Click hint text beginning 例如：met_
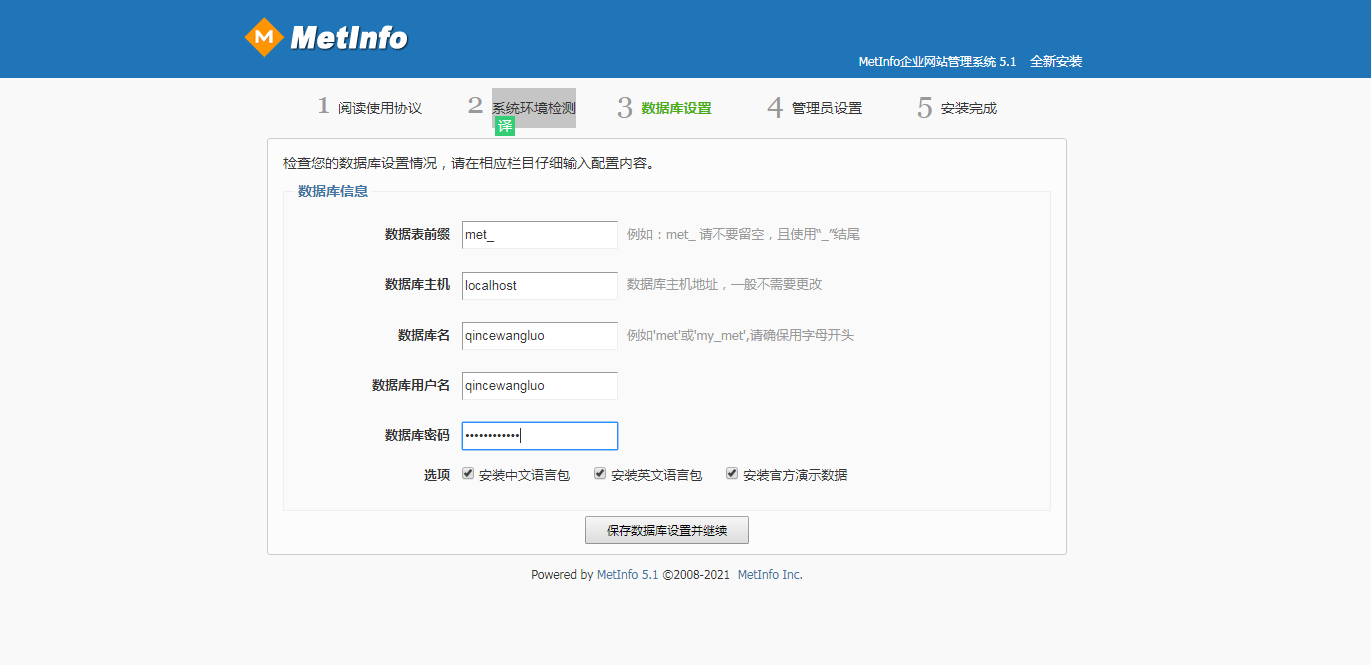Viewport: 1371px width, 665px height. [743, 235]
